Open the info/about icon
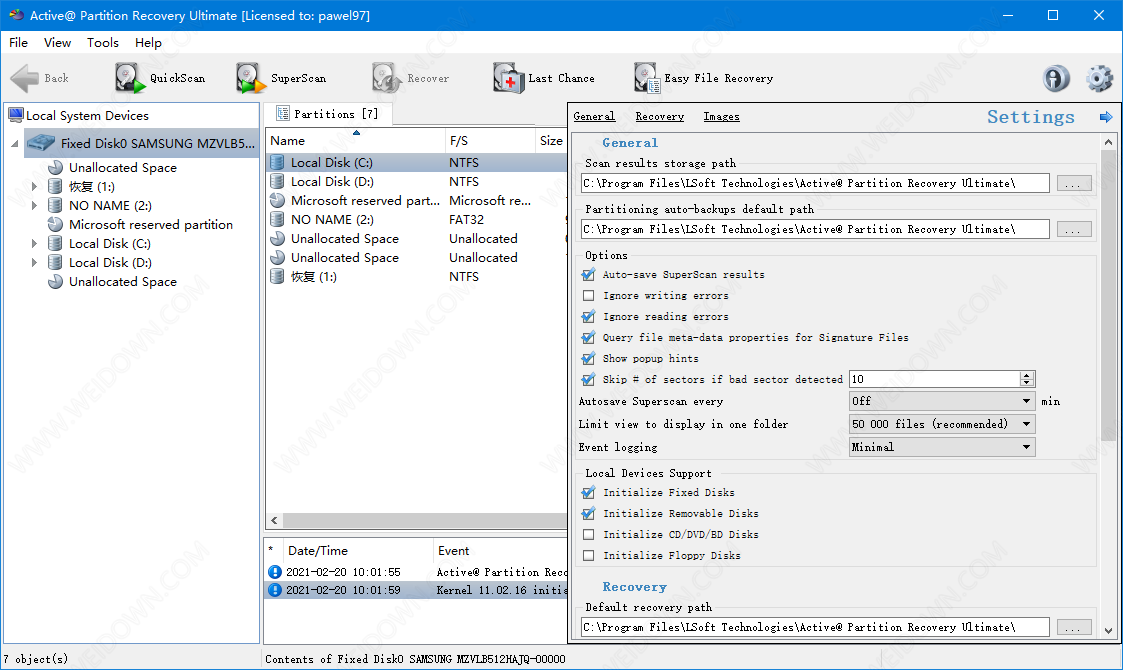Viewport: 1123px width, 670px height. point(1056,78)
